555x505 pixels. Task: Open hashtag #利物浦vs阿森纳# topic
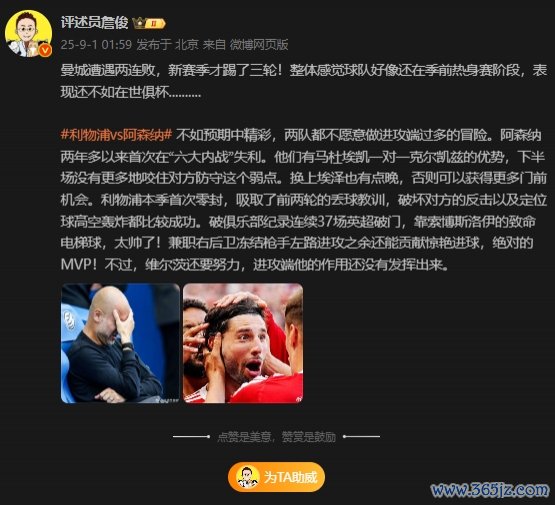click(116, 135)
